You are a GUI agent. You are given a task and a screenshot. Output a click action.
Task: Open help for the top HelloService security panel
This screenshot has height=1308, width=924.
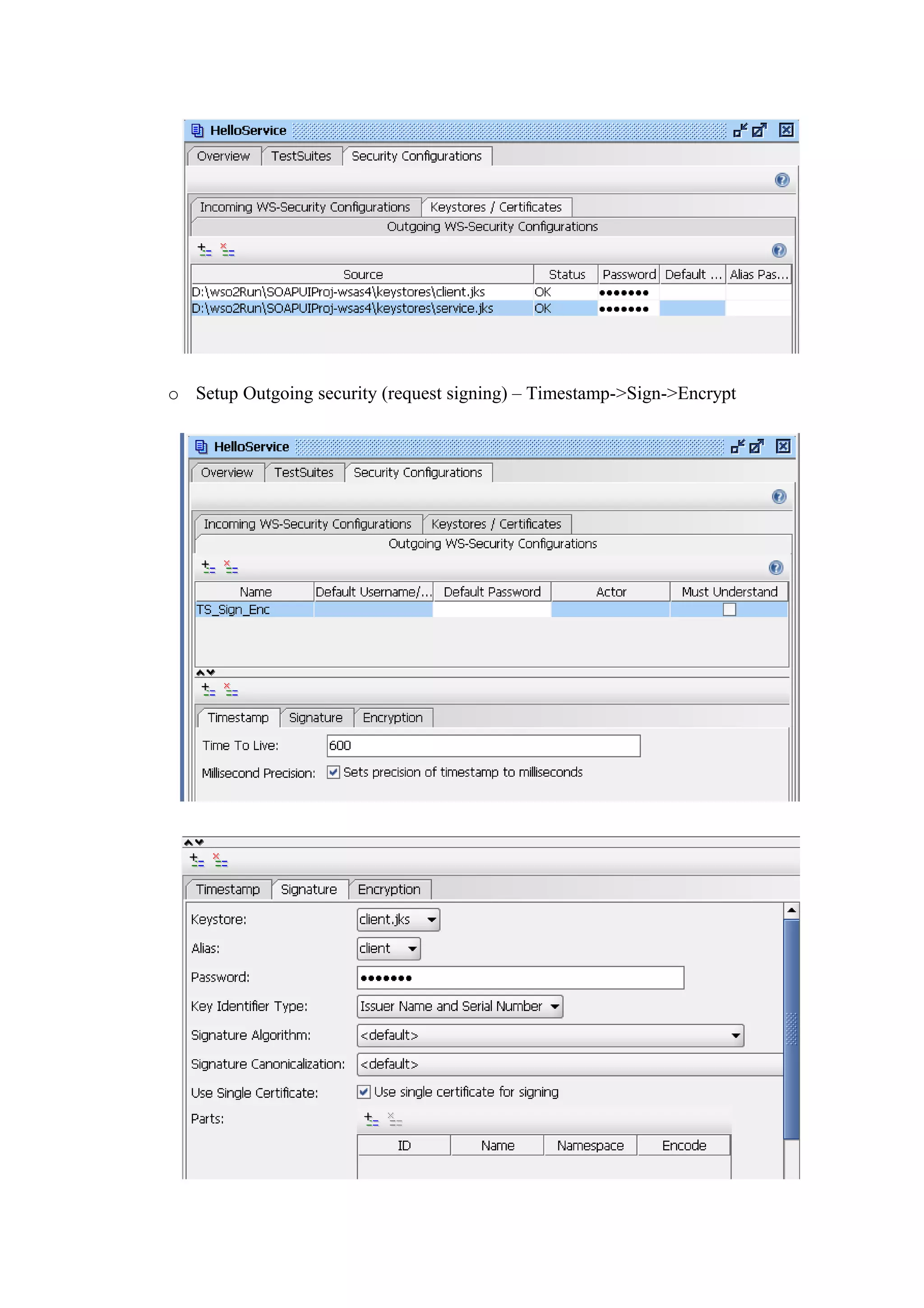click(782, 180)
